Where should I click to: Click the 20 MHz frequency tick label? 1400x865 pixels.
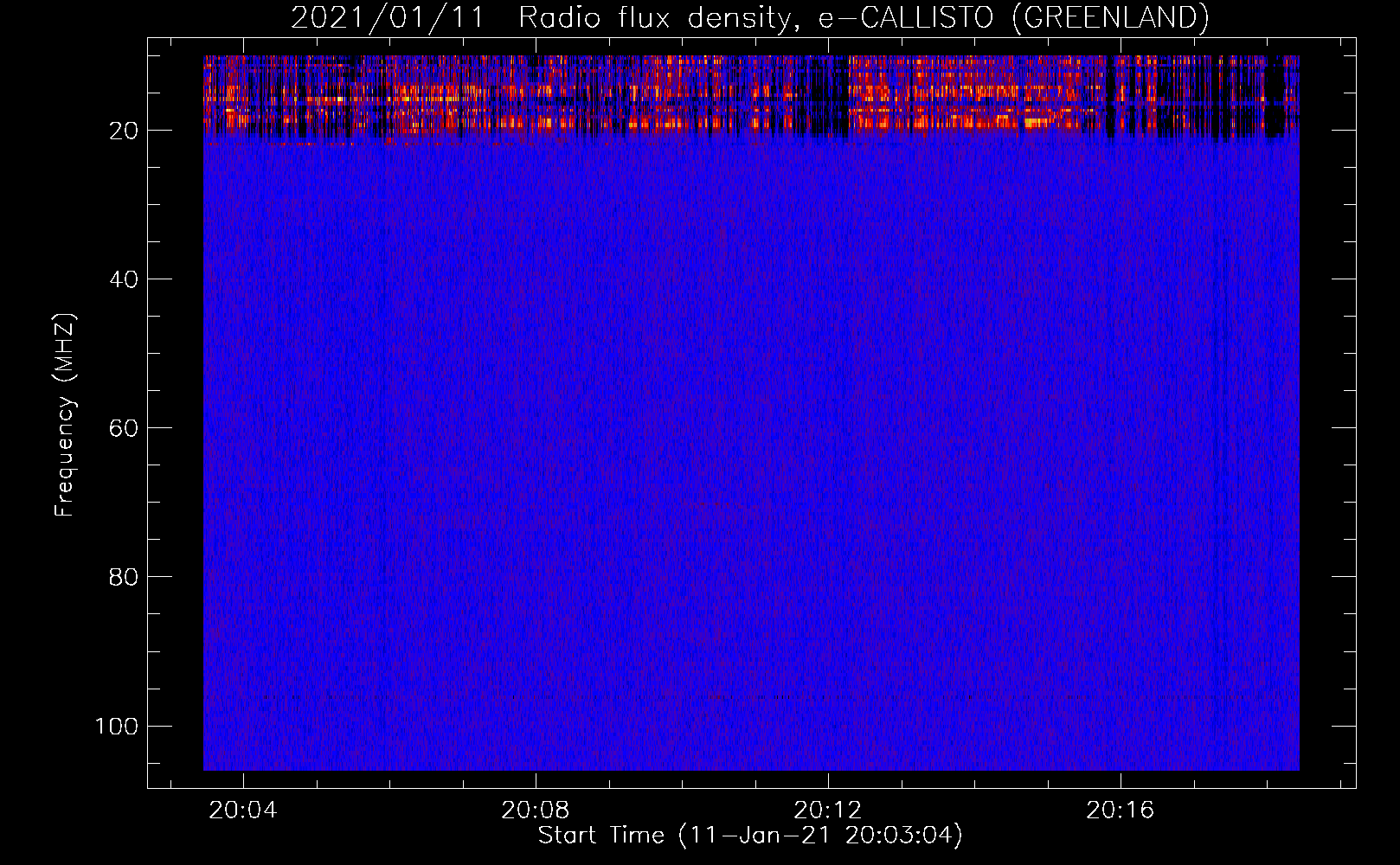point(124,131)
